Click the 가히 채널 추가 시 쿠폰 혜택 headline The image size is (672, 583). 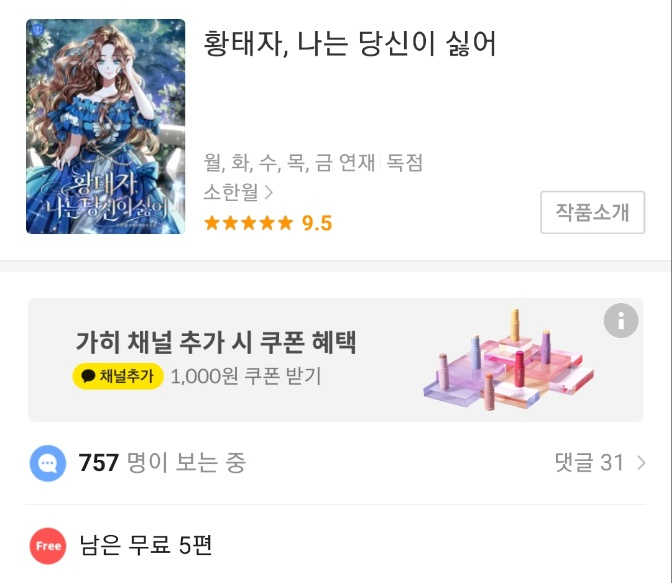click(216, 342)
